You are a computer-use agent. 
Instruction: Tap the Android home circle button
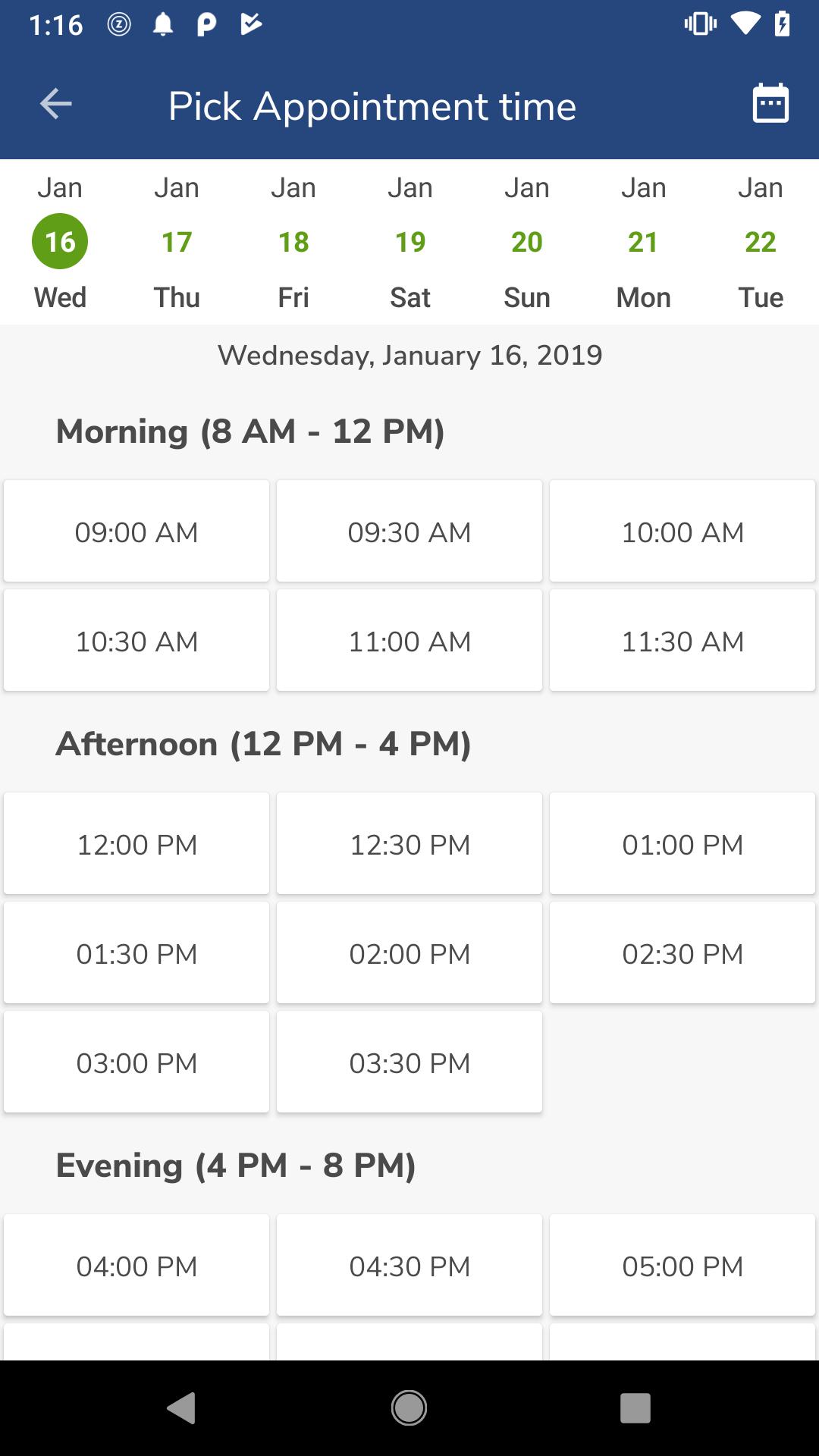click(409, 1407)
